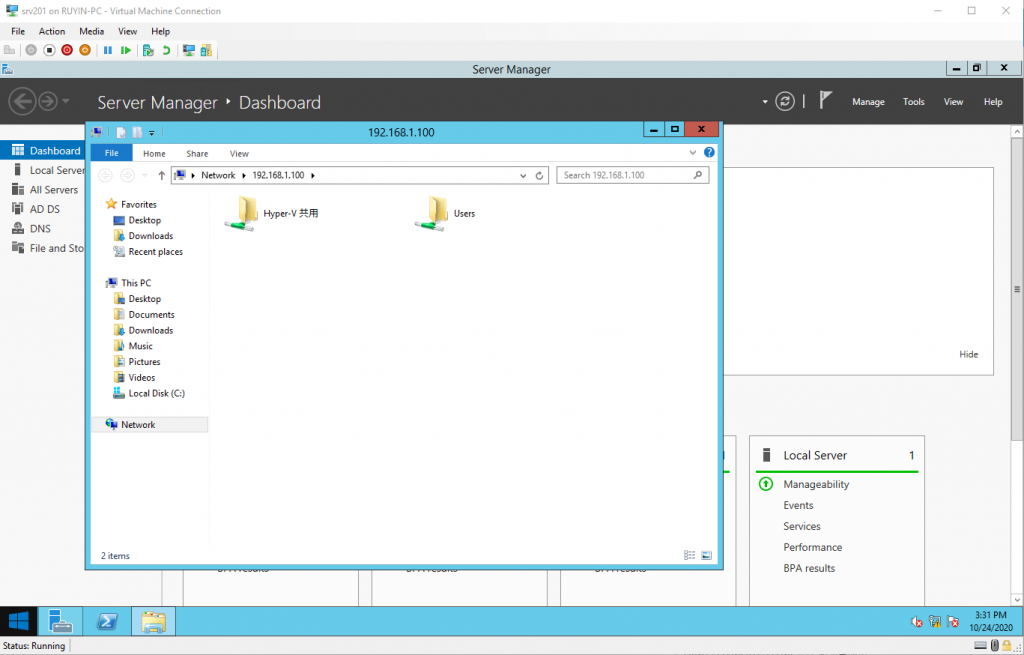Switch to details view in Explorer status bar
The width and height of the screenshot is (1024, 655).
689,555
